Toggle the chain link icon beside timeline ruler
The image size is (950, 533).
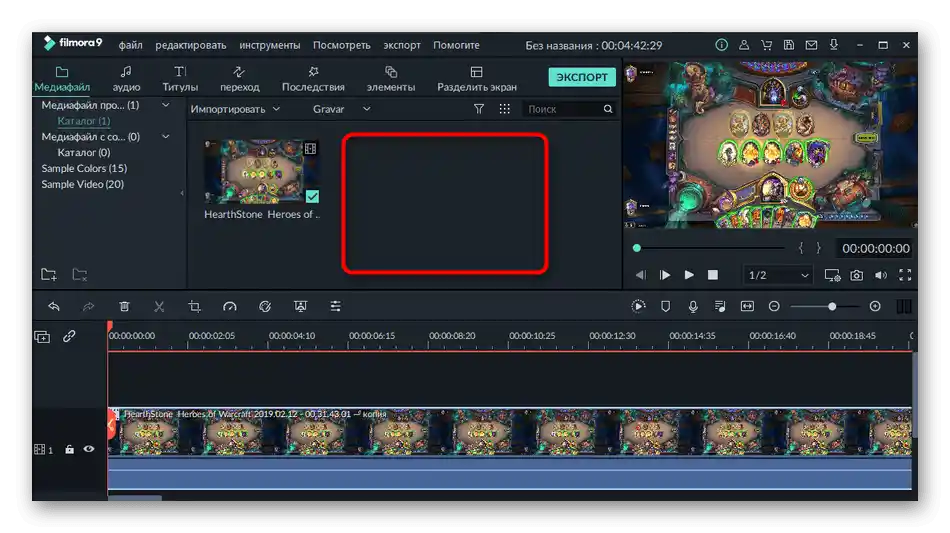(x=69, y=337)
